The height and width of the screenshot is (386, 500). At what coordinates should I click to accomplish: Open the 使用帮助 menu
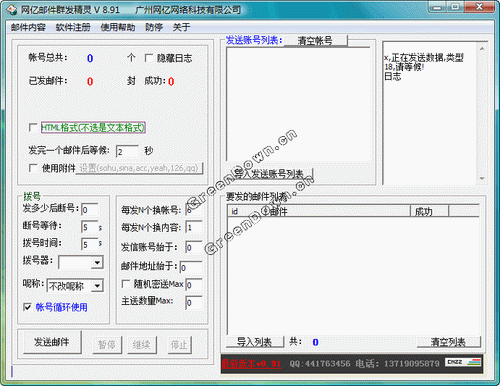click(118, 27)
